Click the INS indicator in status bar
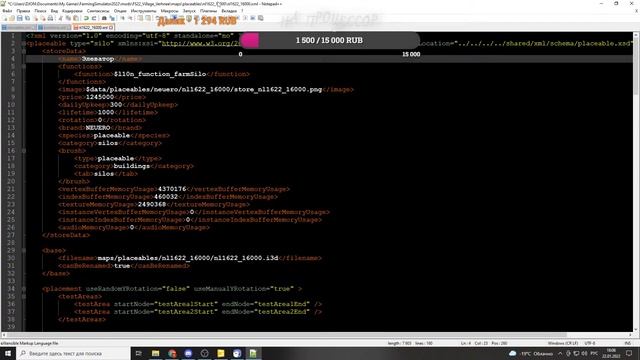The height and width of the screenshot is (360, 640). click(x=628, y=343)
